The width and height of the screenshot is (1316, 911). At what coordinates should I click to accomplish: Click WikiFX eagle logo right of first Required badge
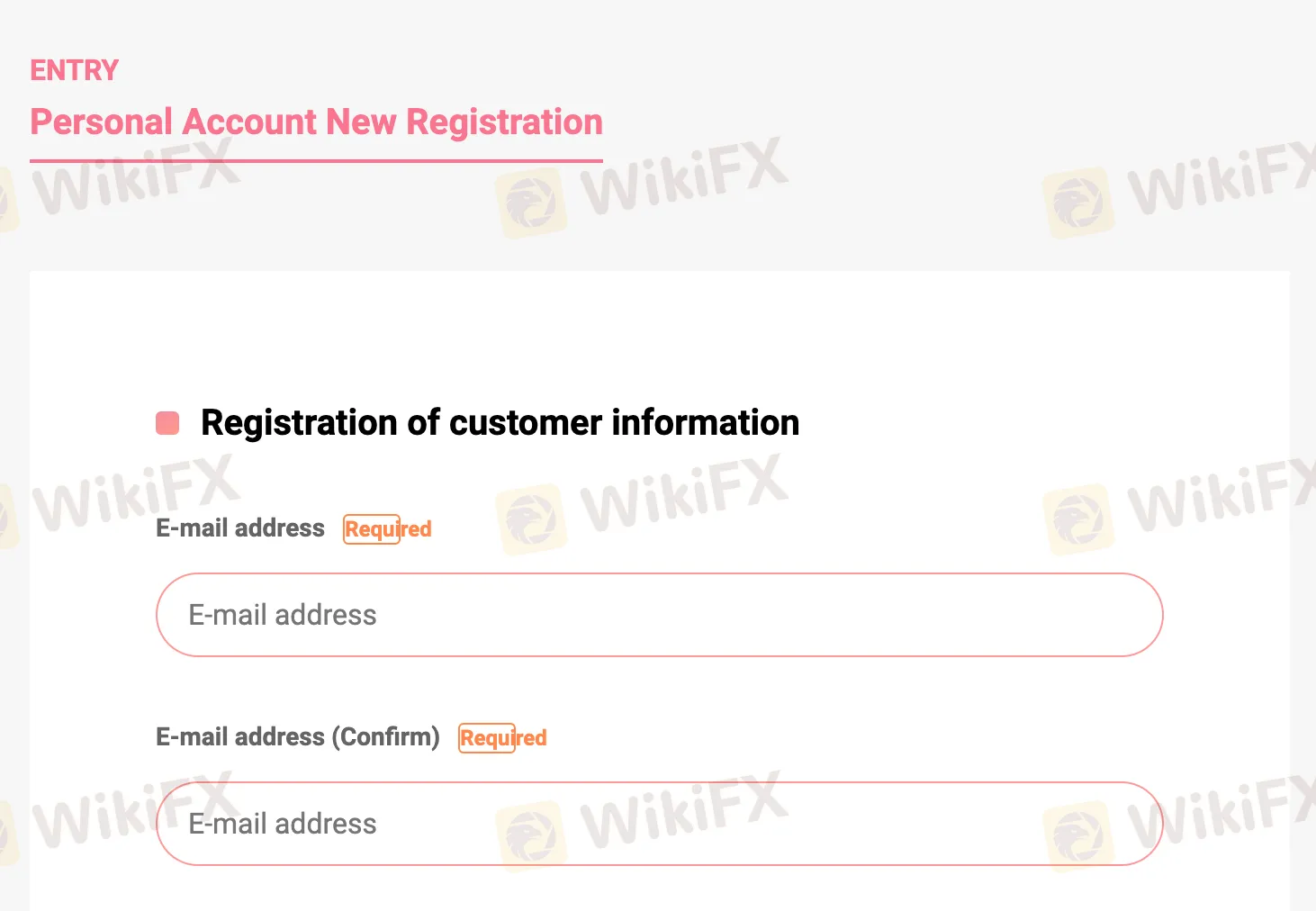[x=531, y=519]
